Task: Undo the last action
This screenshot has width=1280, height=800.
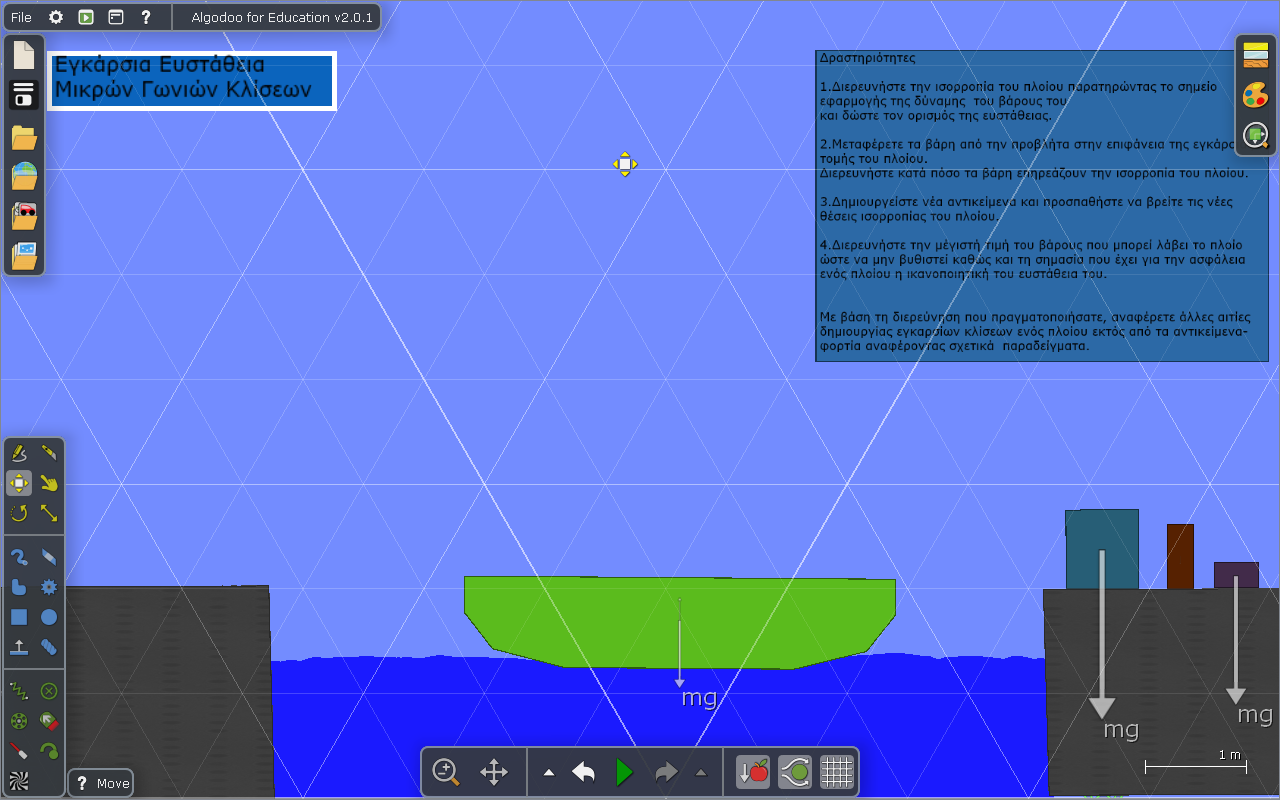Action: [584, 772]
